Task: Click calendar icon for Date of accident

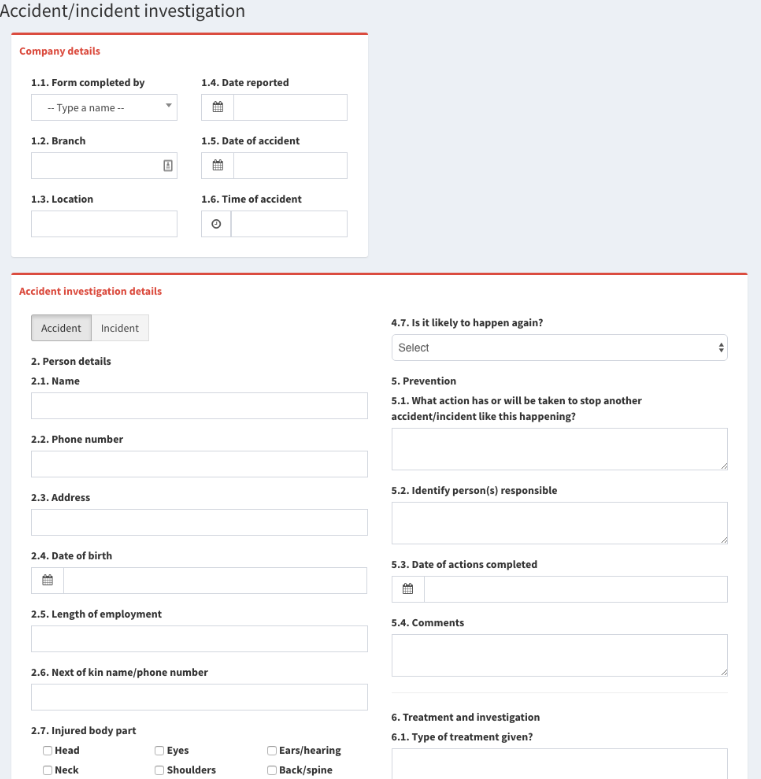Action: point(217,166)
